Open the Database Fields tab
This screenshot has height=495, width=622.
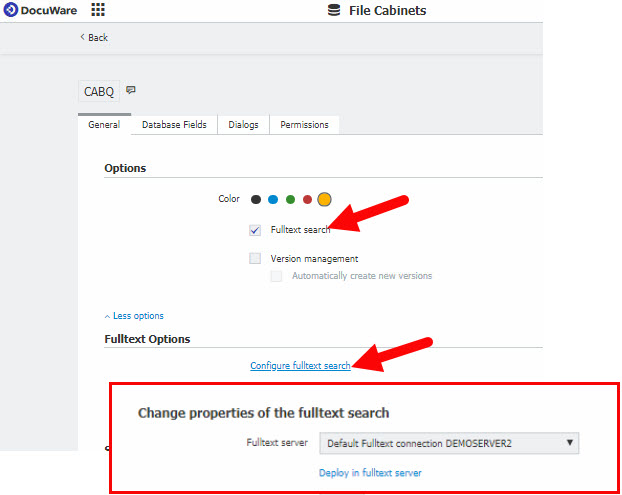click(x=174, y=125)
